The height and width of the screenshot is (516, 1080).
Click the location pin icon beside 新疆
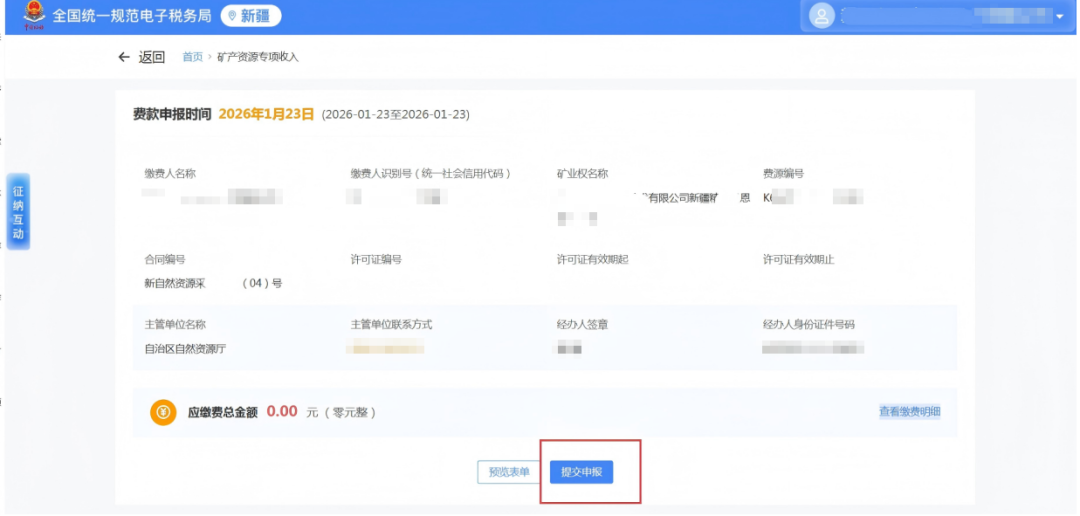[x=232, y=16]
